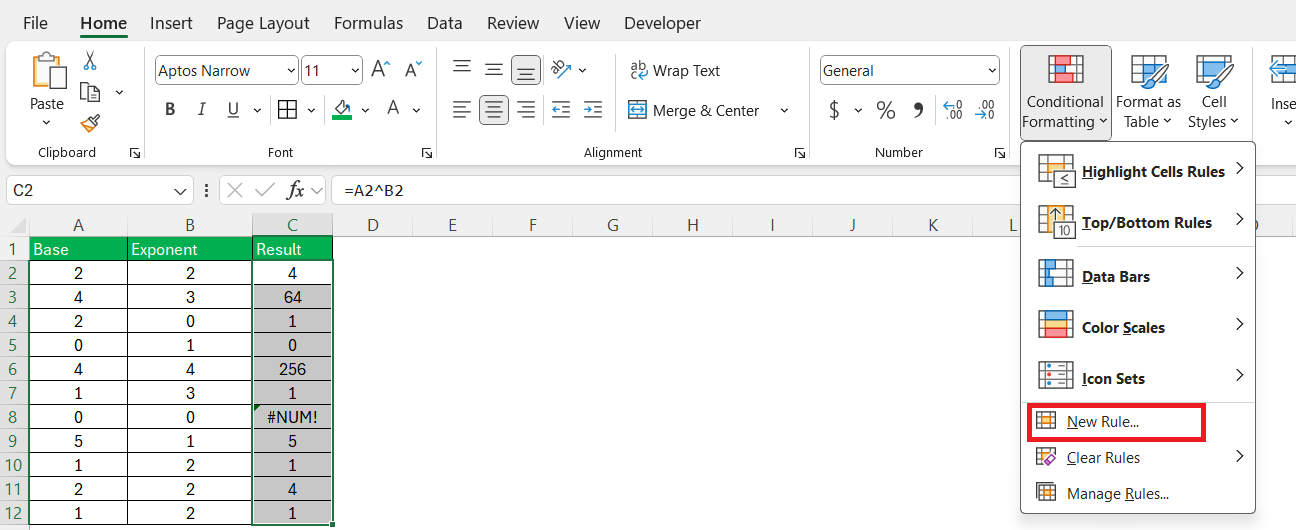
Task: Click the Orientation text angle icon
Action: tap(562, 70)
